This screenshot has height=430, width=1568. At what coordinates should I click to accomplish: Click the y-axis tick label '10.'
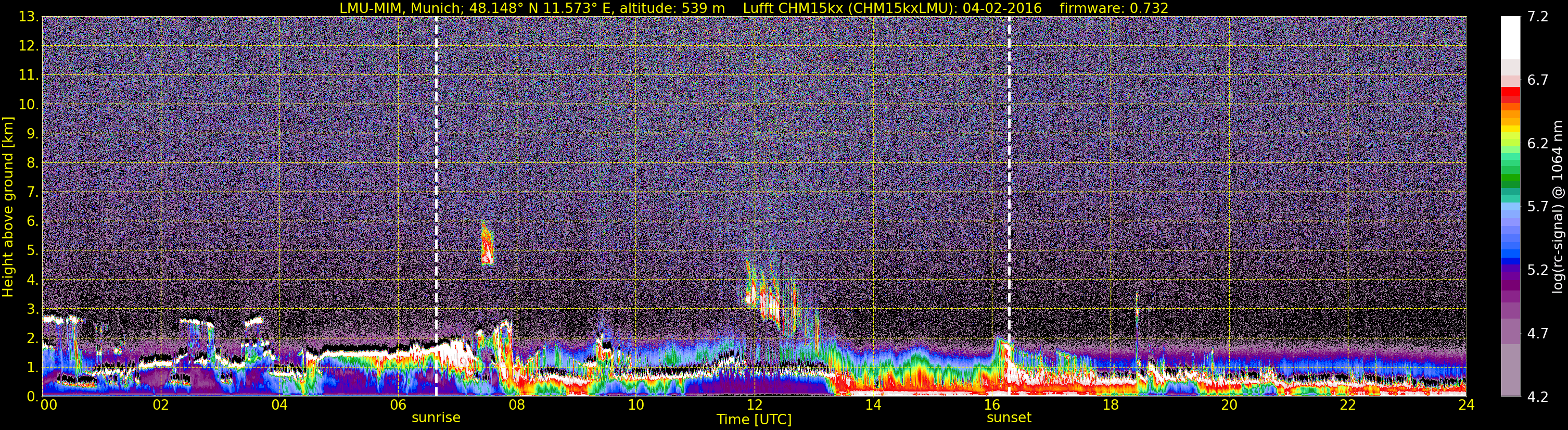[28, 104]
